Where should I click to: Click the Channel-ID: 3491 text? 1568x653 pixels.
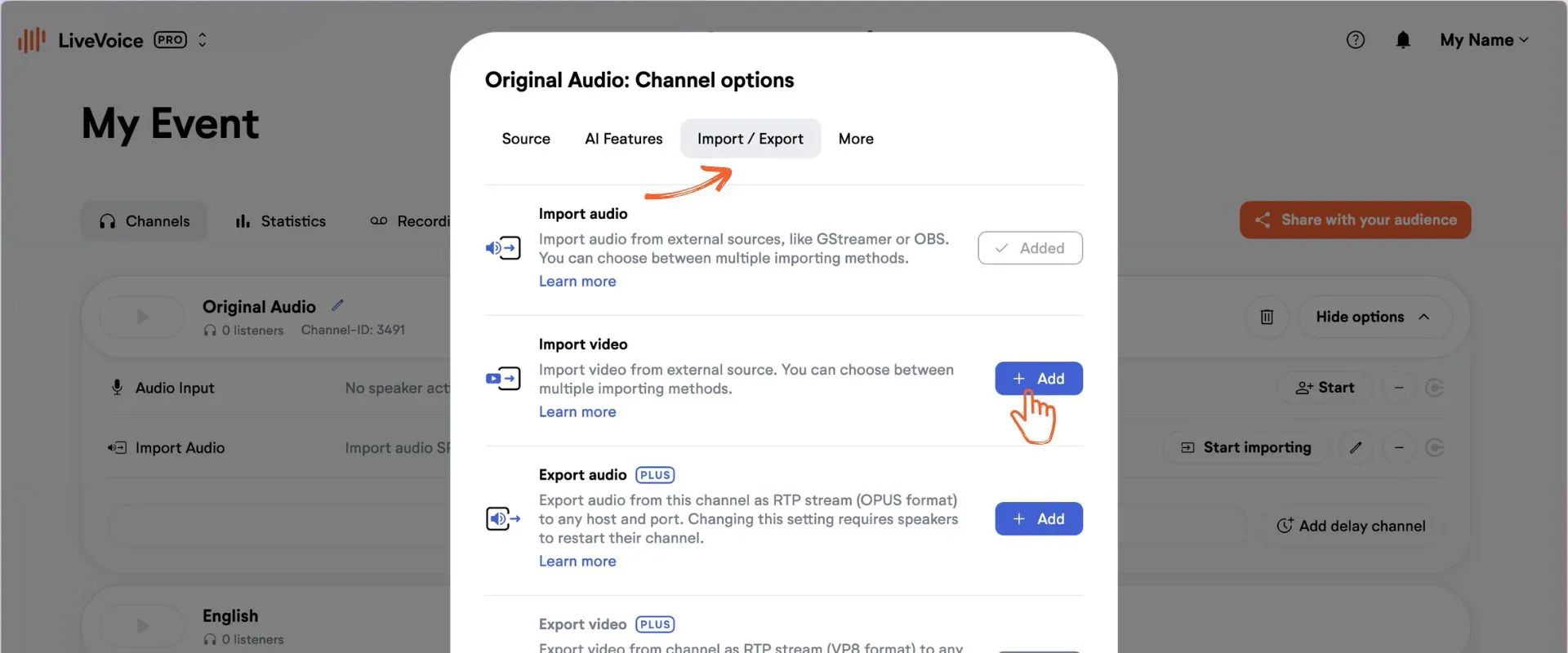point(353,330)
